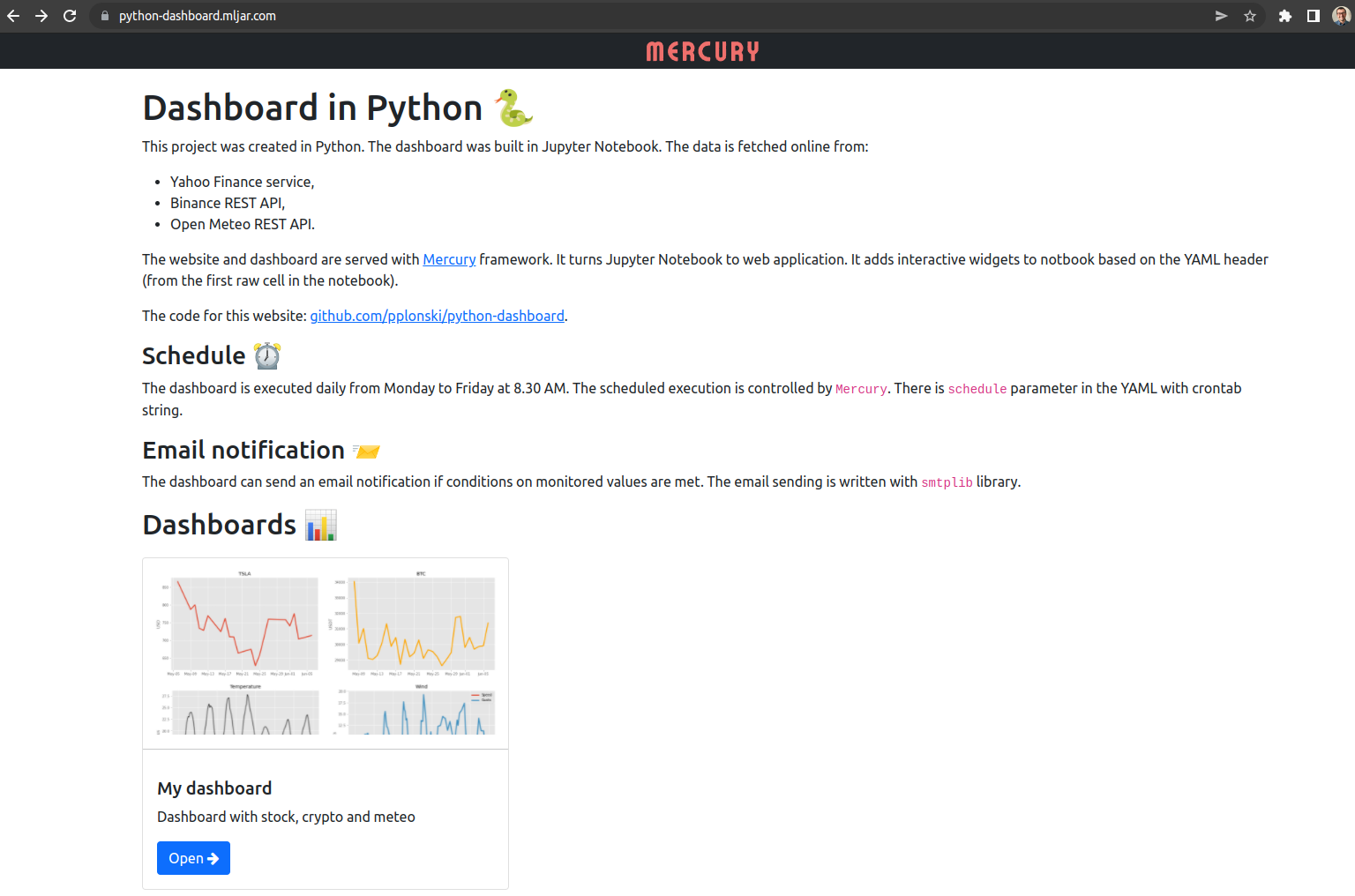Open the browser extensions puzzle icon
This screenshot has height=896, width=1355.
tap(1284, 16)
